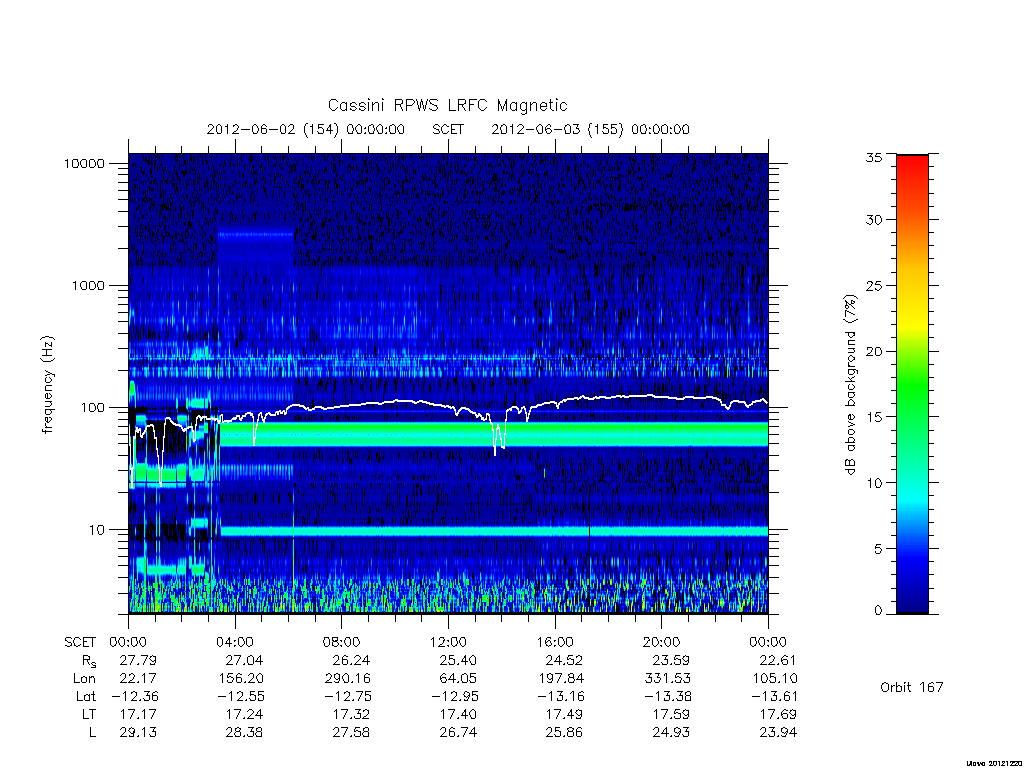
Task: Click the L value 28.38
Action: [x=244, y=733]
